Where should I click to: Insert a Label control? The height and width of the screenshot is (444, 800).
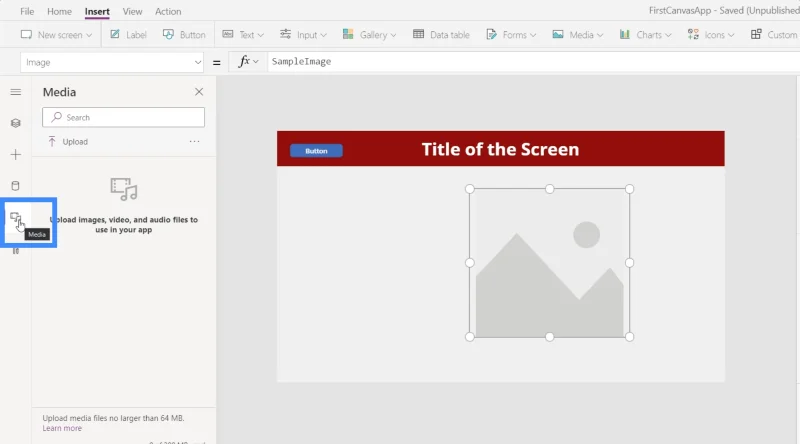[x=129, y=35]
